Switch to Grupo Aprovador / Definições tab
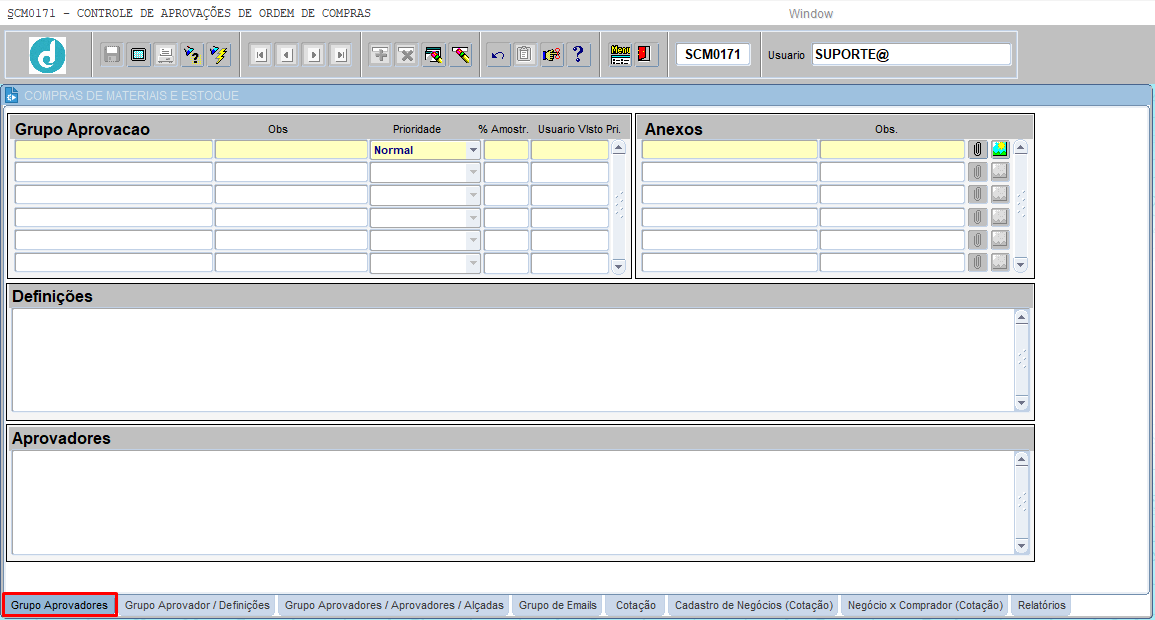The width and height of the screenshot is (1155, 620). [197, 605]
